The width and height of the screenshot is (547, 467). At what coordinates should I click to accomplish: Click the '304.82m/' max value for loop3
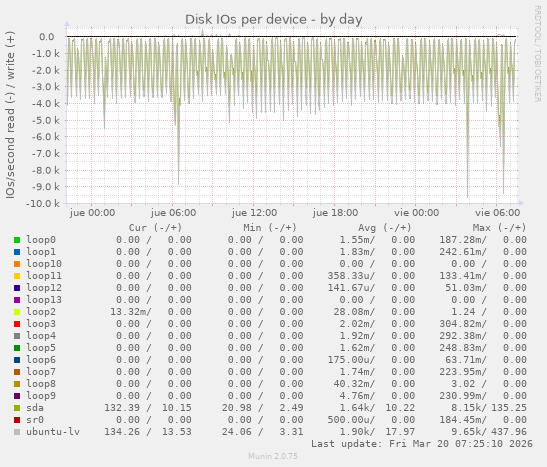pos(463,324)
